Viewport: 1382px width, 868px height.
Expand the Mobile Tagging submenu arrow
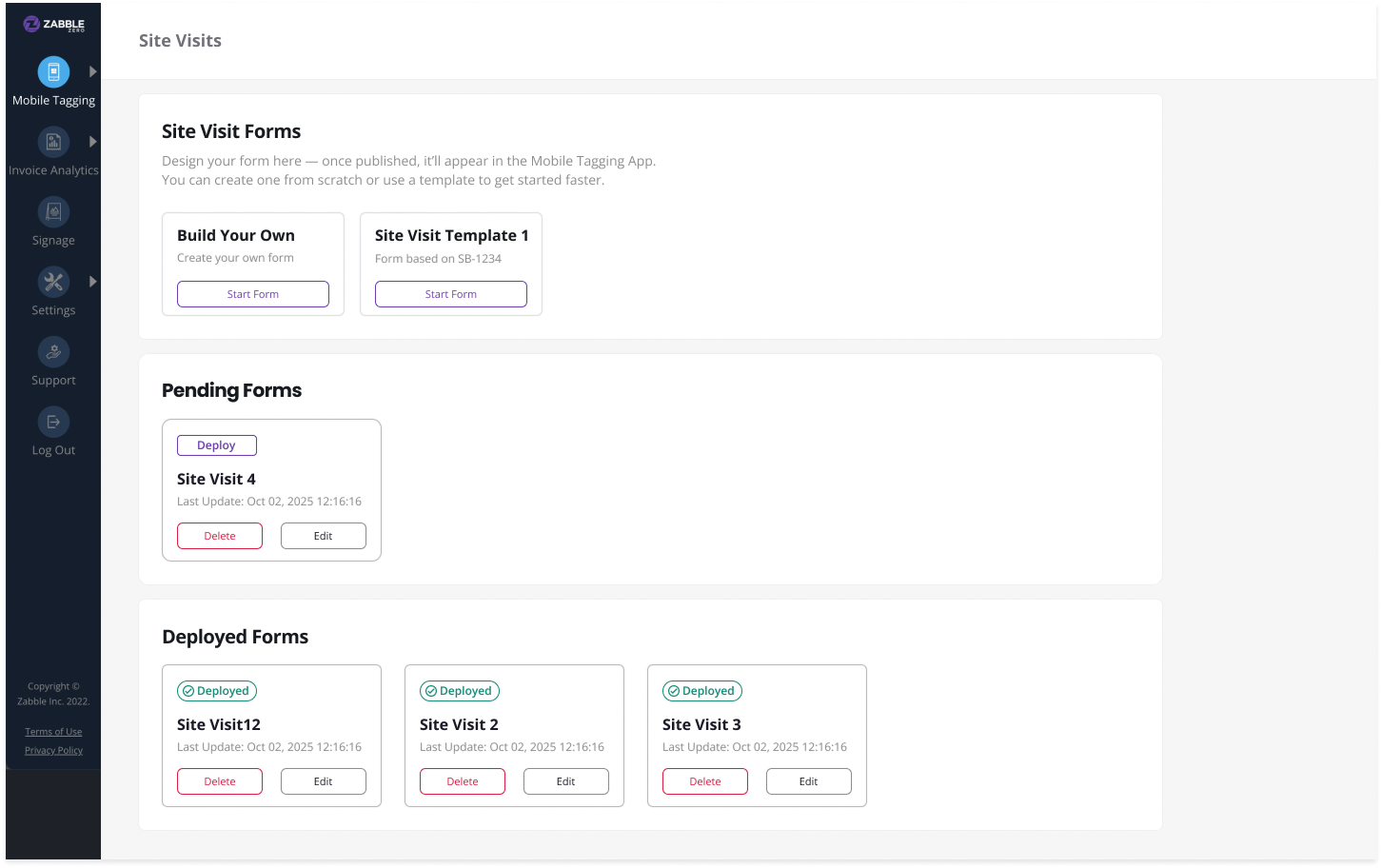point(92,71)
